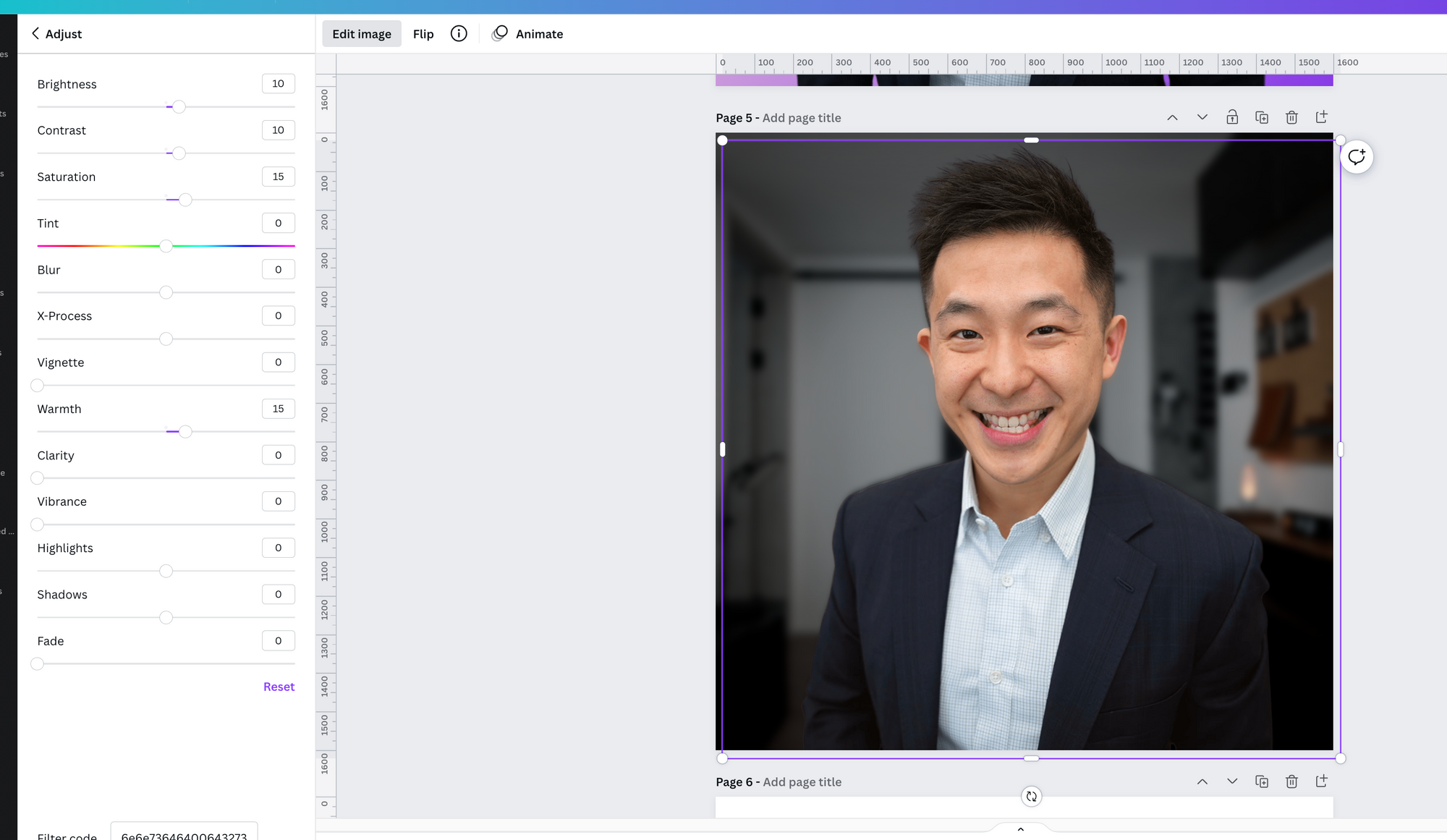Add a new page after Page 5

1321,117
